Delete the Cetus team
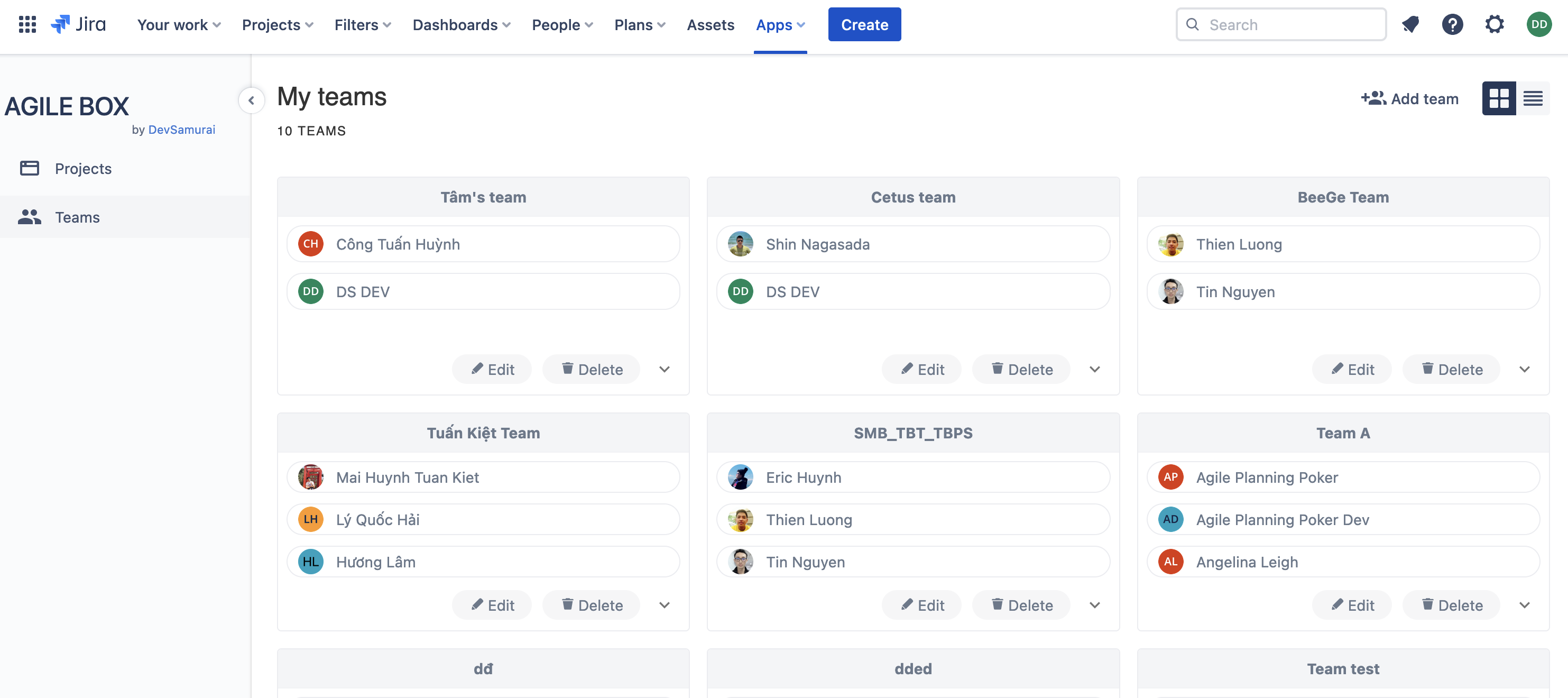This screenshot has height=698, width=1568. point(1021,369)
